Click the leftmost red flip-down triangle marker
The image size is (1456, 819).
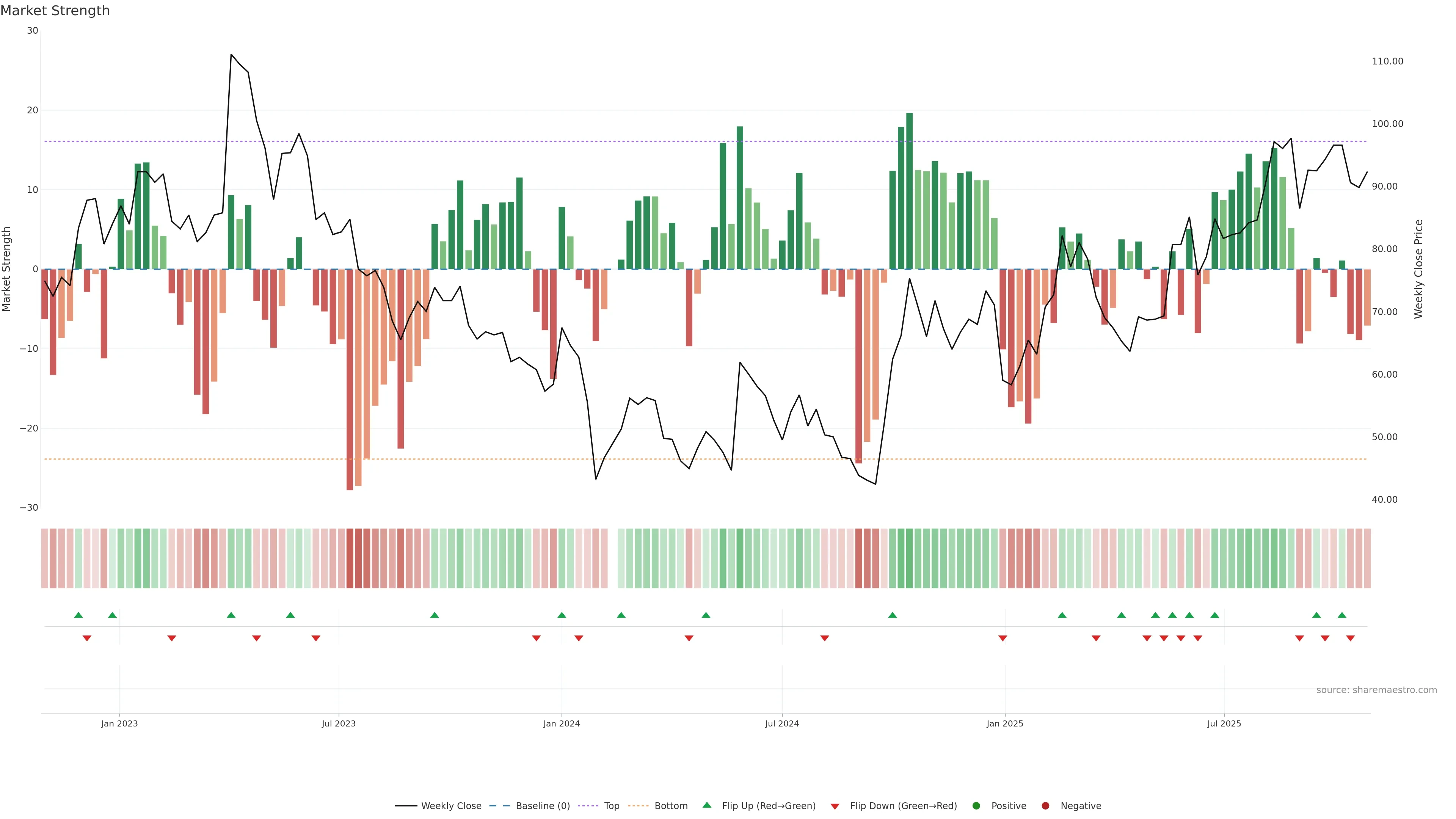click(x=87, y=638)
